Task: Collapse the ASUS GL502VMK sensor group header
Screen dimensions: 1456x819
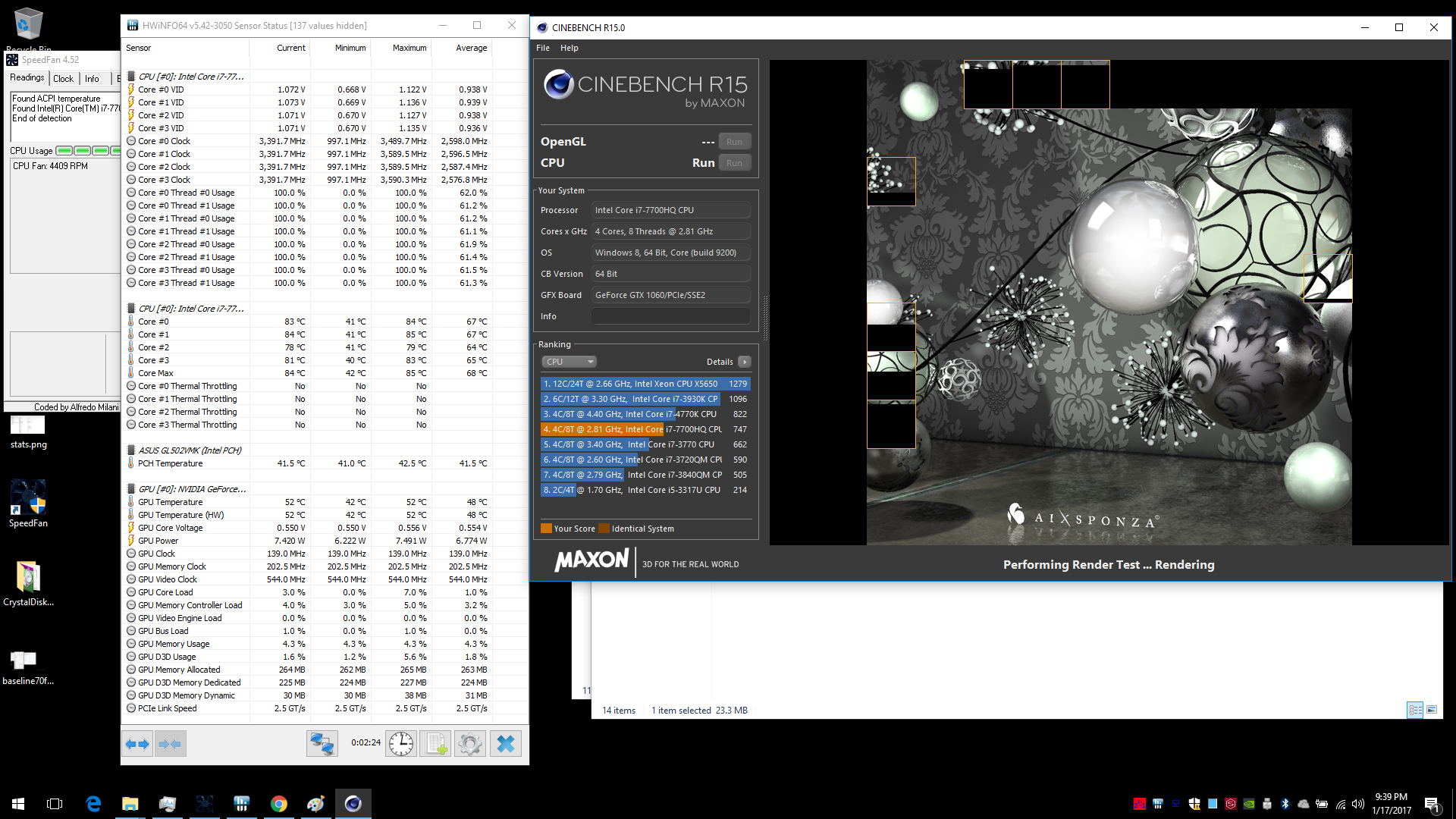Action: (184, 450)
